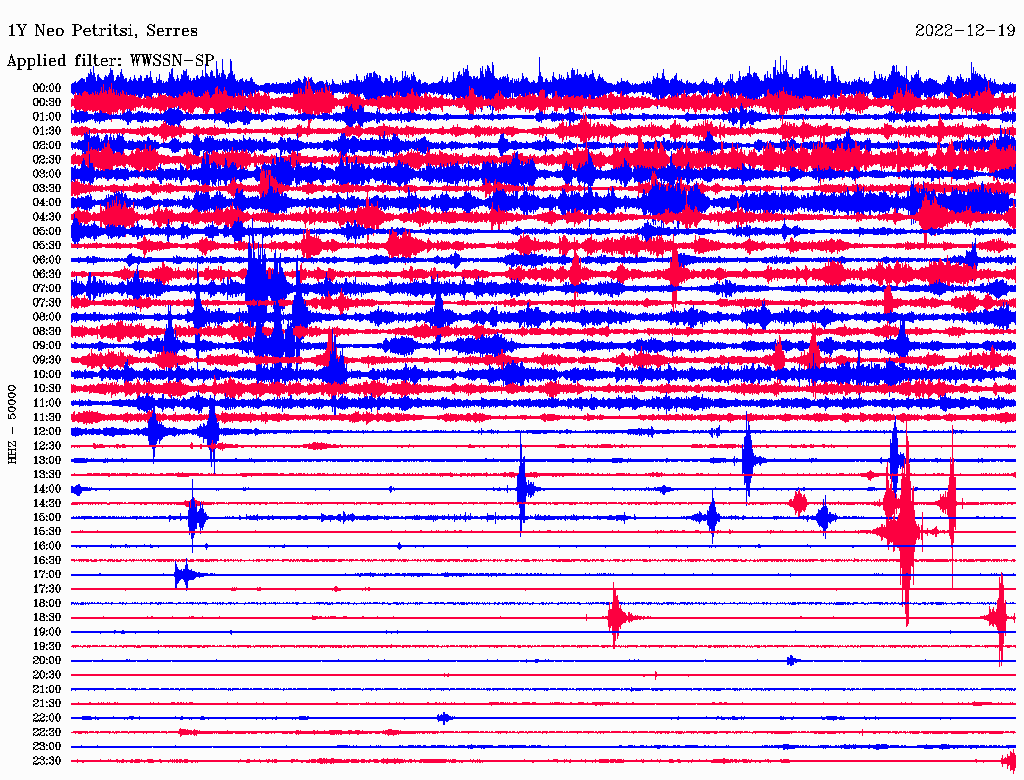The height and width of the screenshot is (780, 1024).
Task: Click the 18:00 time label
Action: click(x=47, y=604)
